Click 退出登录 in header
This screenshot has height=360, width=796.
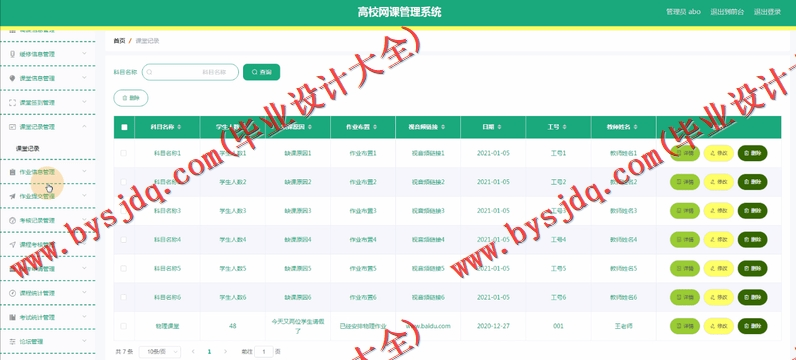767,12
